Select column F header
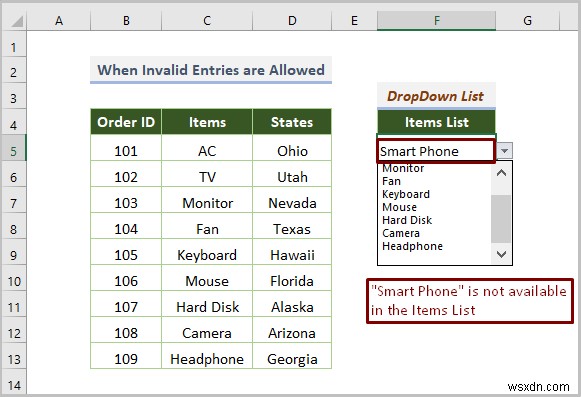This screenshot has width=581, height=397. pyautogui.click(x=436, y=21)
